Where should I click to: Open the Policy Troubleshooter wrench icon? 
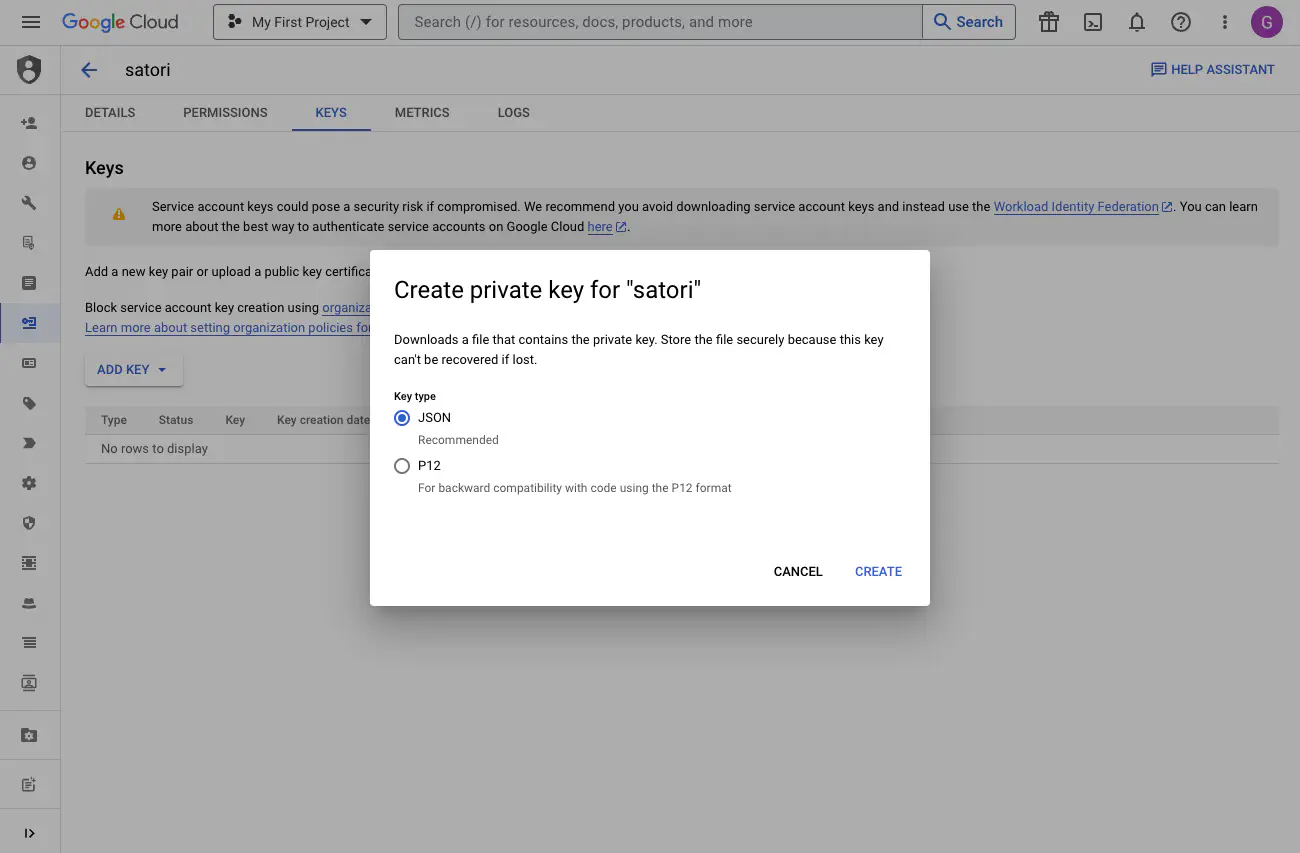[29, 202]
